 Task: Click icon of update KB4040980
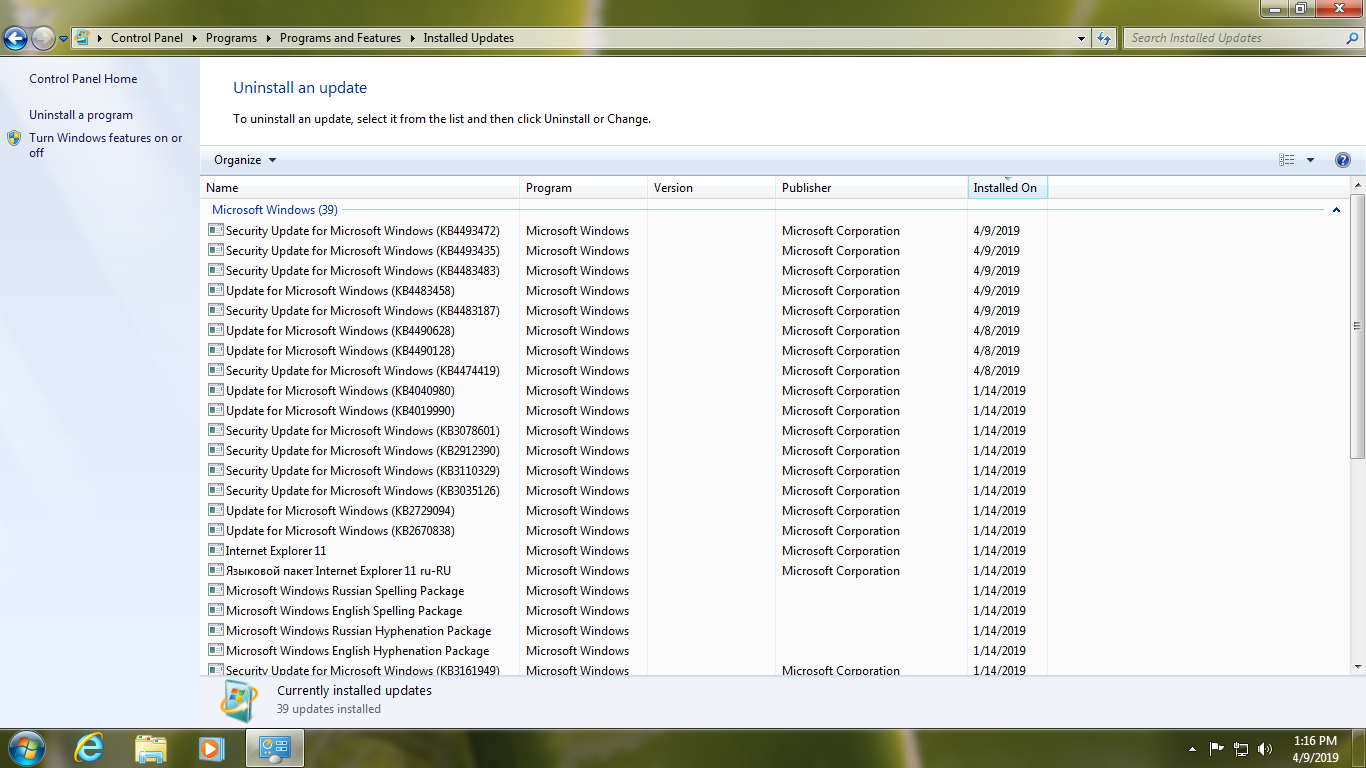click(x=215, y=390)
